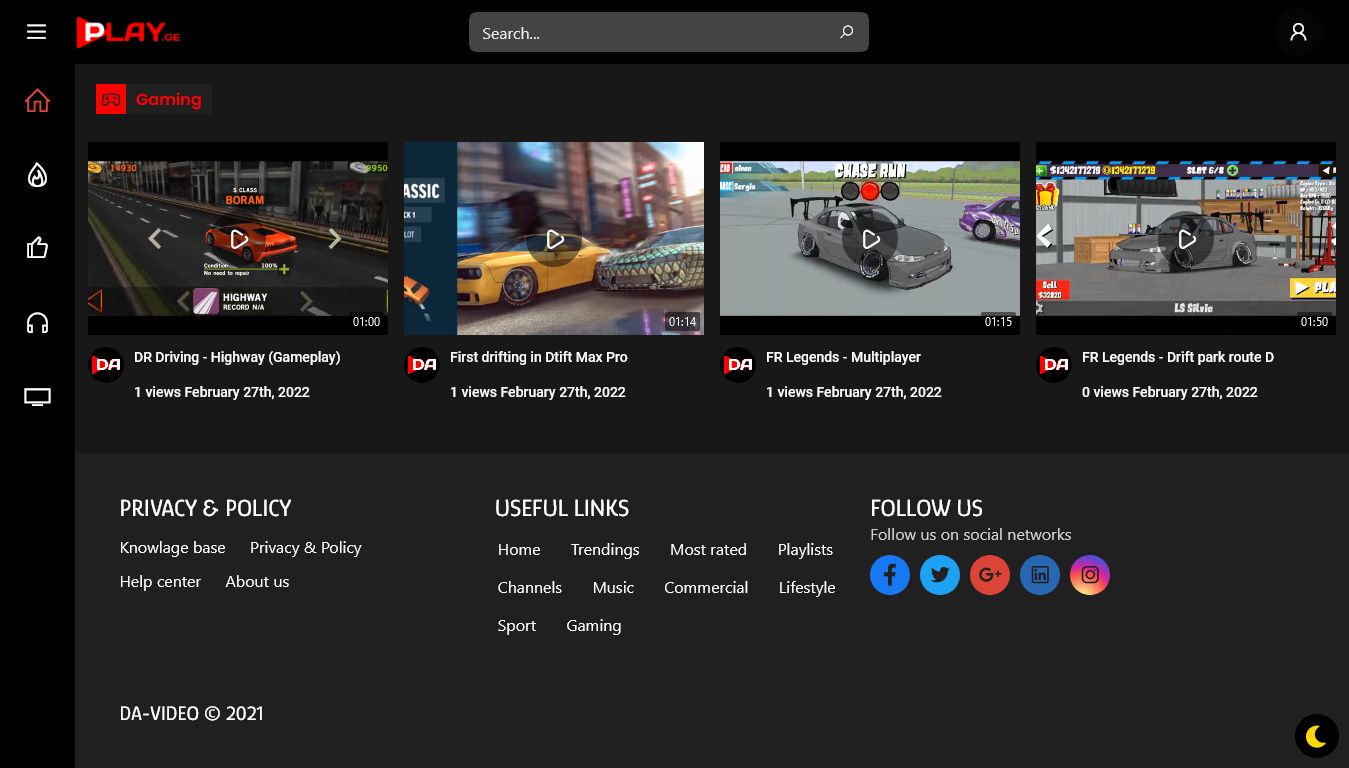Open FR Legends - Drift park route D title
1349x768 pixels.
coord(1178,357)
